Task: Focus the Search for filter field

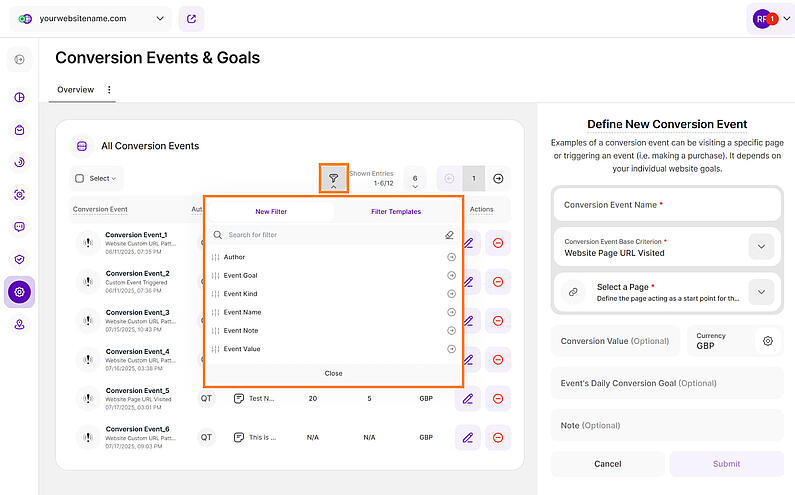Action: pos(334,235)
